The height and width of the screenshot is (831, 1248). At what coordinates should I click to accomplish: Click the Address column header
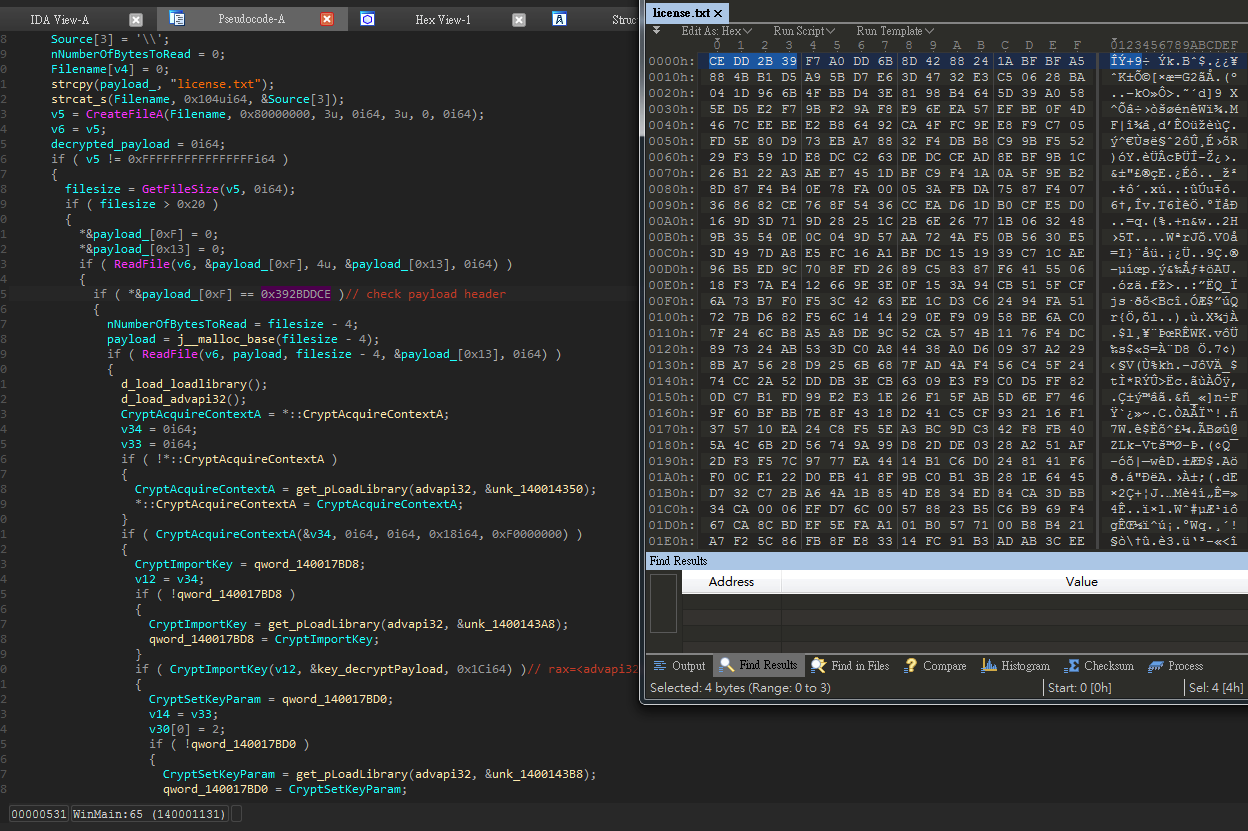[x=731, y=582]
